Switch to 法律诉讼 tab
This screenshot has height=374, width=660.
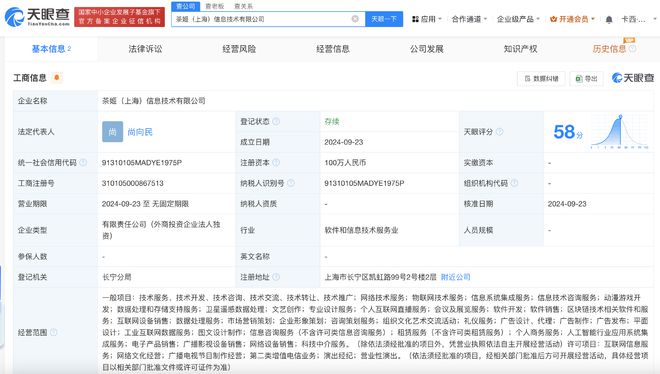(x=145, y=49)
